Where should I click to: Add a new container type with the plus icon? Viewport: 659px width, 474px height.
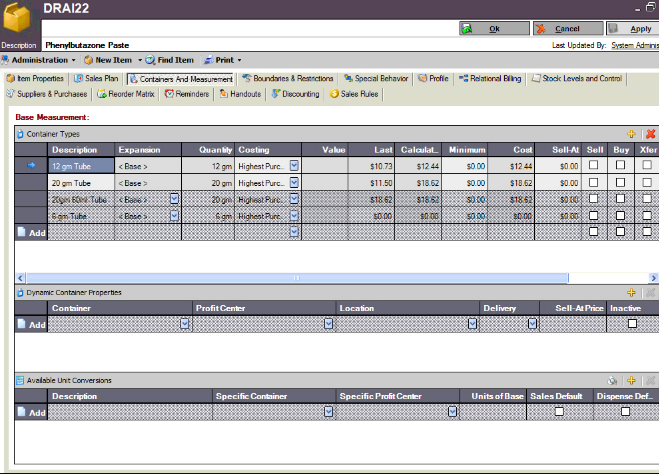[x=631, y=133]
